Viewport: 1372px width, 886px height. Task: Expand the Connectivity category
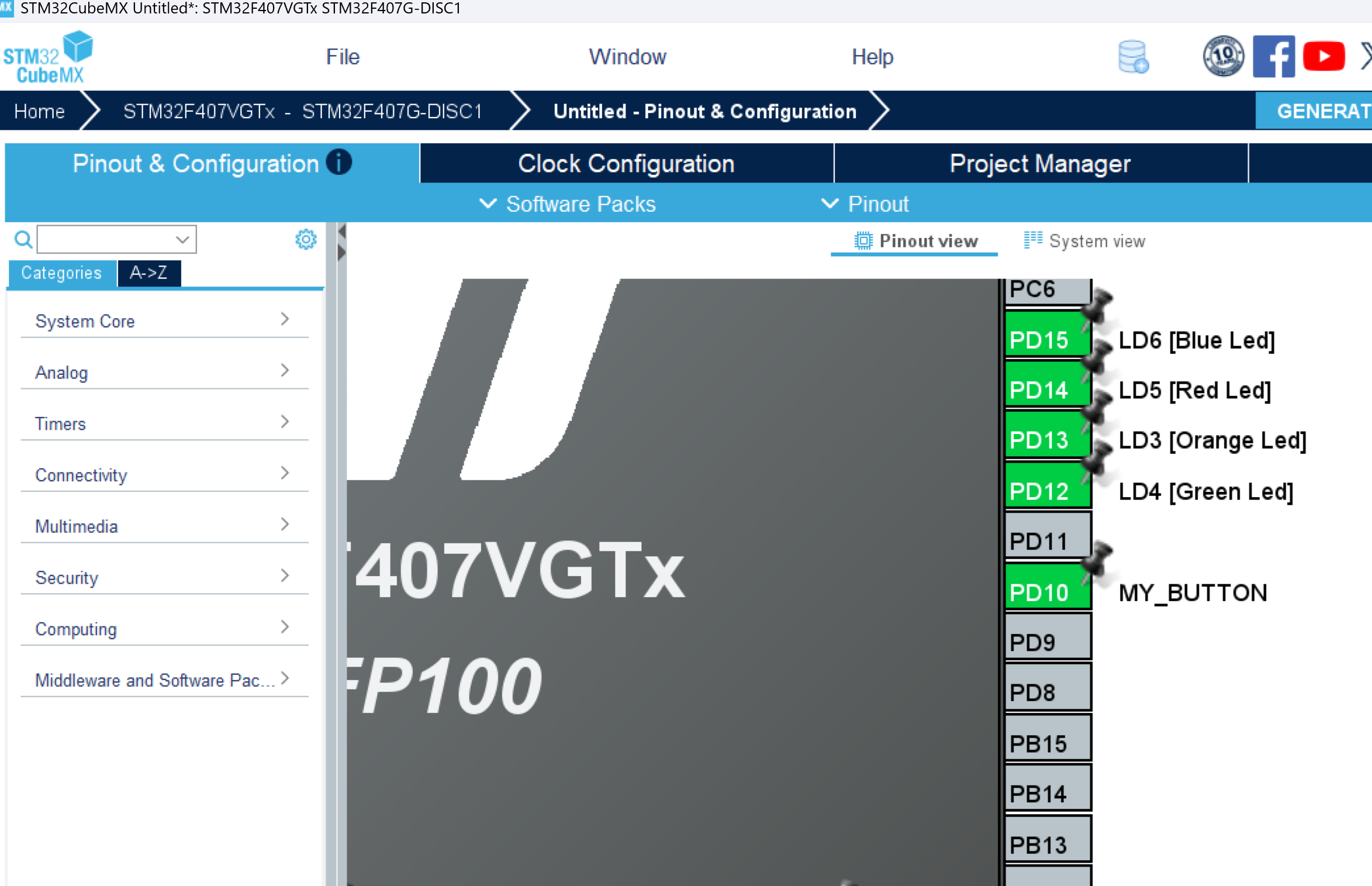coord(164,474)
